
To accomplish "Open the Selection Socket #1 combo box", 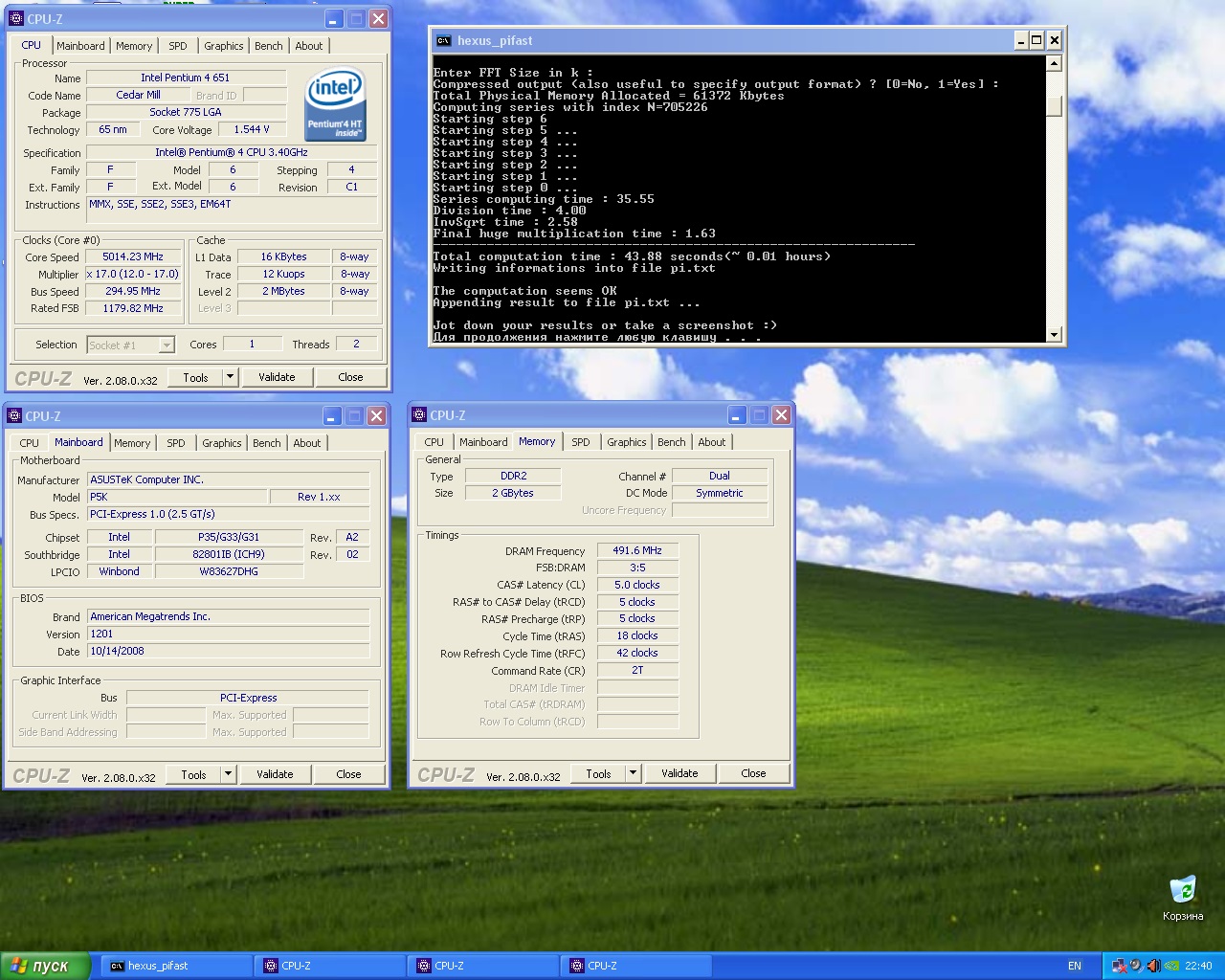I will (130, 345).
